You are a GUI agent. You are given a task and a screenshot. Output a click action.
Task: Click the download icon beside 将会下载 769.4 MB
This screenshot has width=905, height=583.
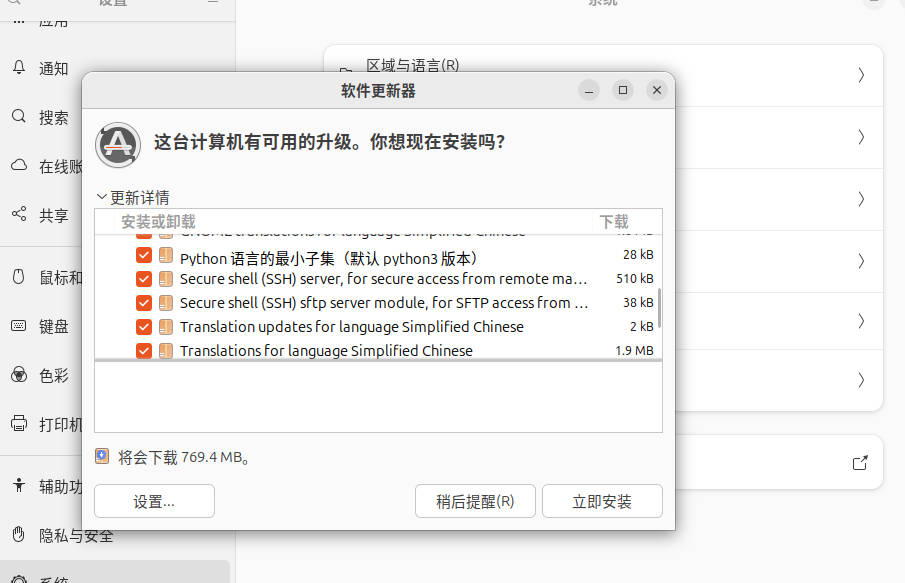[102, 457]
